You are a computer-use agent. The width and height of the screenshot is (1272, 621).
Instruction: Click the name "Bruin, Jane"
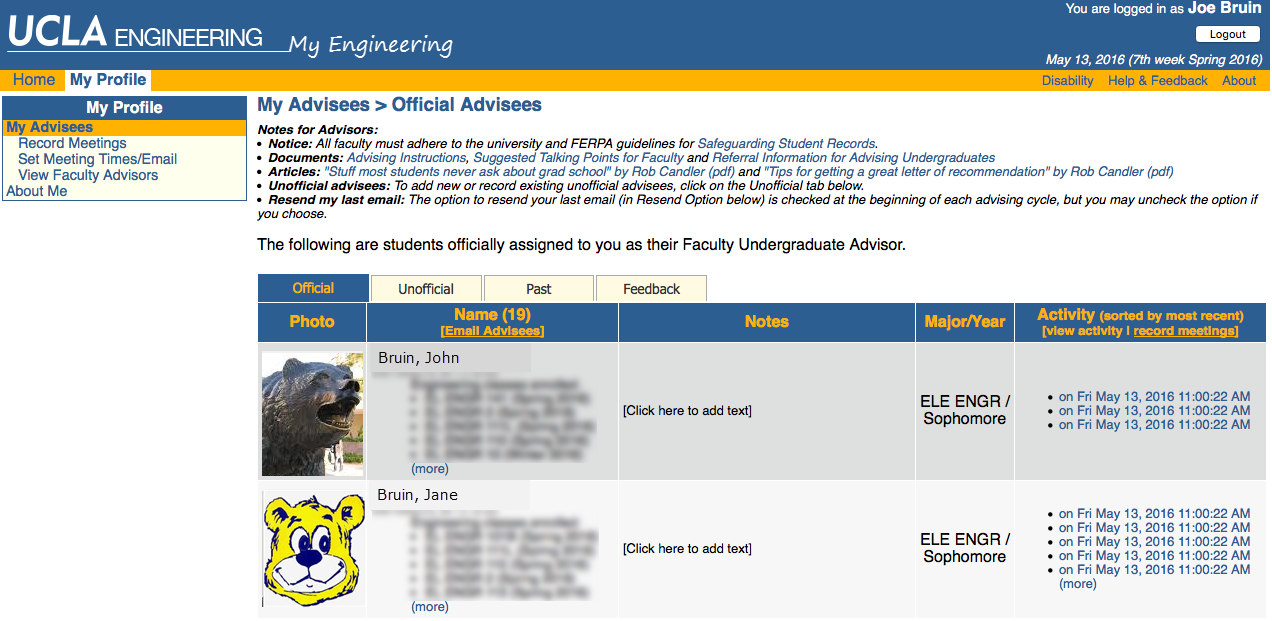[x=417, y=495]
